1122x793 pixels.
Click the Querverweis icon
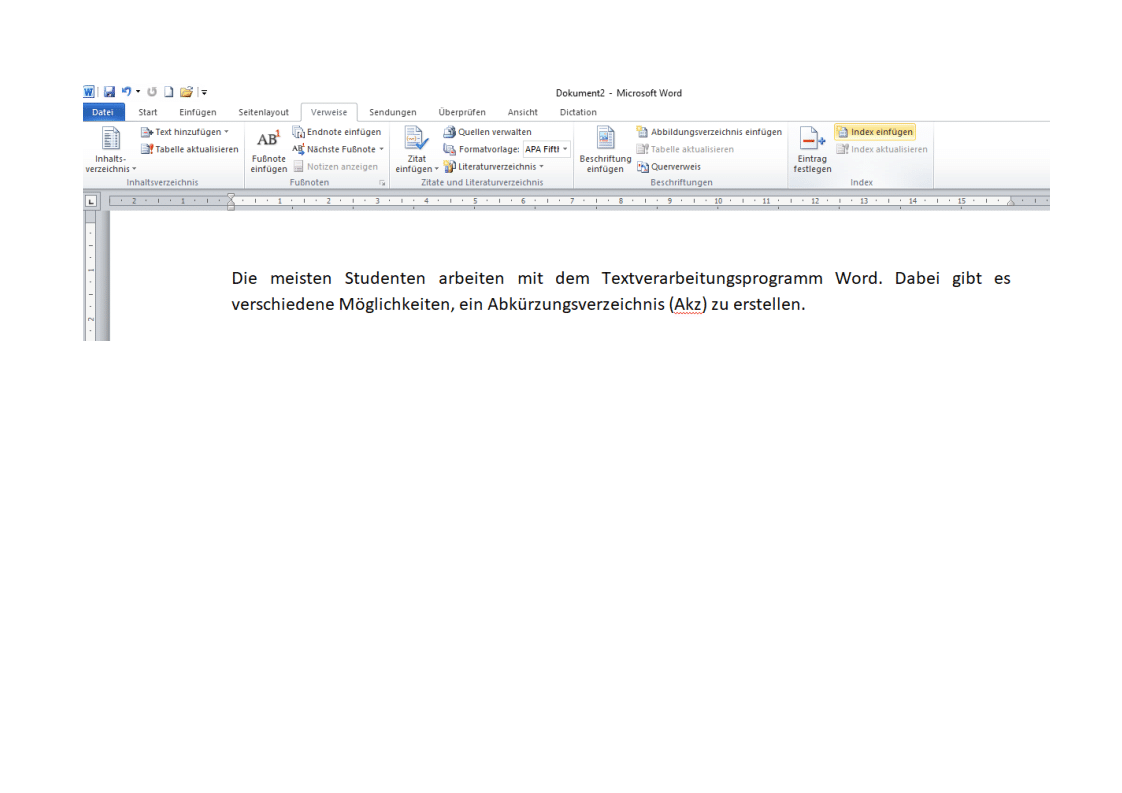643,167
